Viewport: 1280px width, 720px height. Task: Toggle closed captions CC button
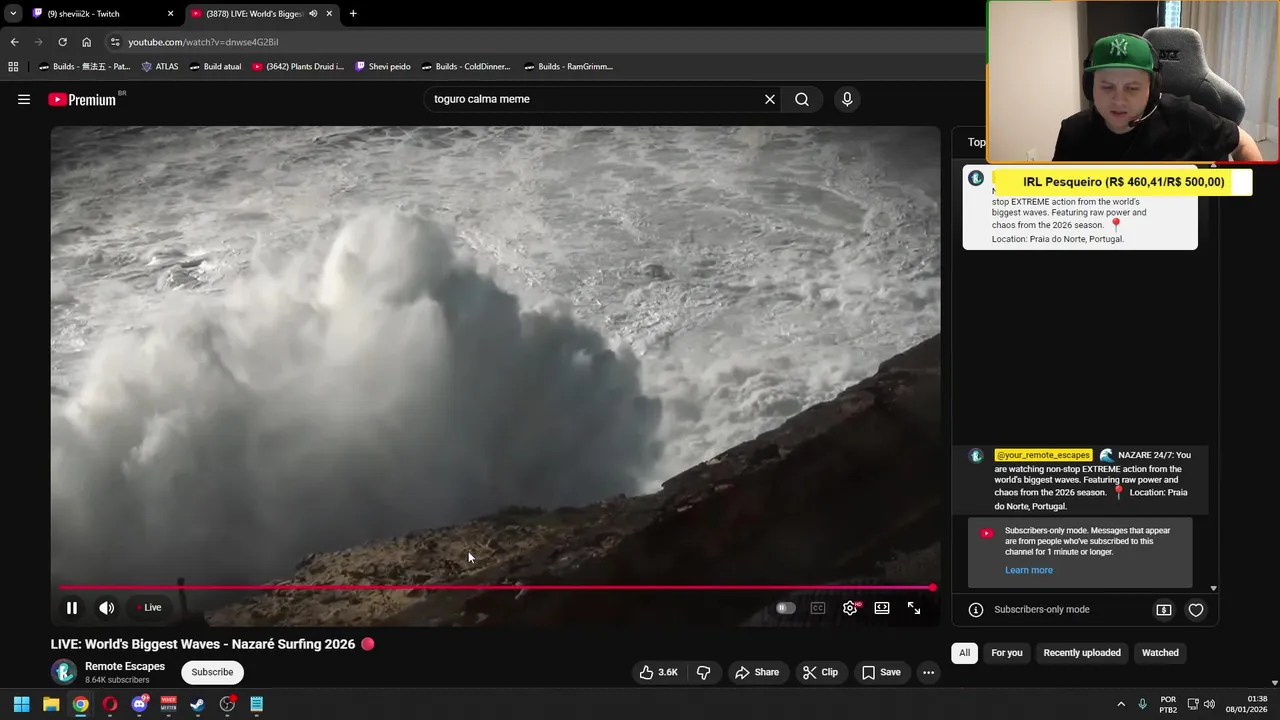coord(817,607)
